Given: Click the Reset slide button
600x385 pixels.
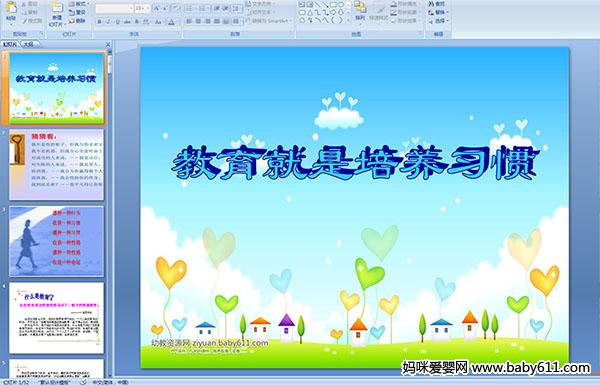Looking at the screenshot, I should (77, 12).
